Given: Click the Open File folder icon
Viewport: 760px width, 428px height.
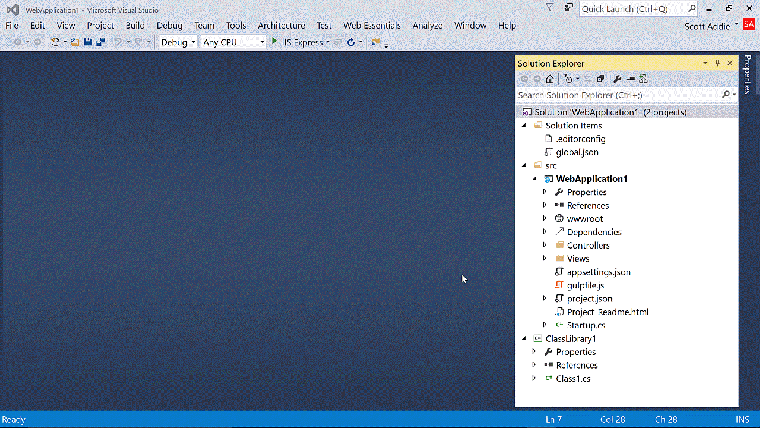Looking at the screenshot, I should (x=75, y=43).
